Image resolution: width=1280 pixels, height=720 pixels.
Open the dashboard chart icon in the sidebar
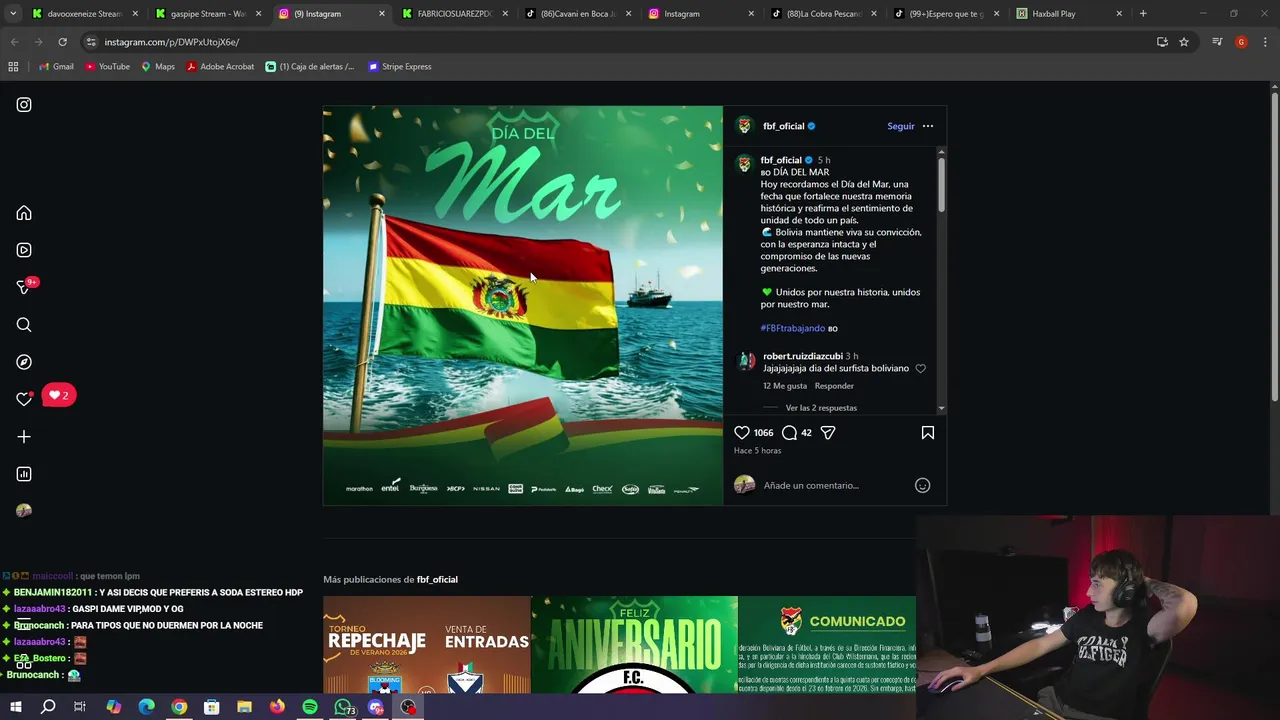24,474
